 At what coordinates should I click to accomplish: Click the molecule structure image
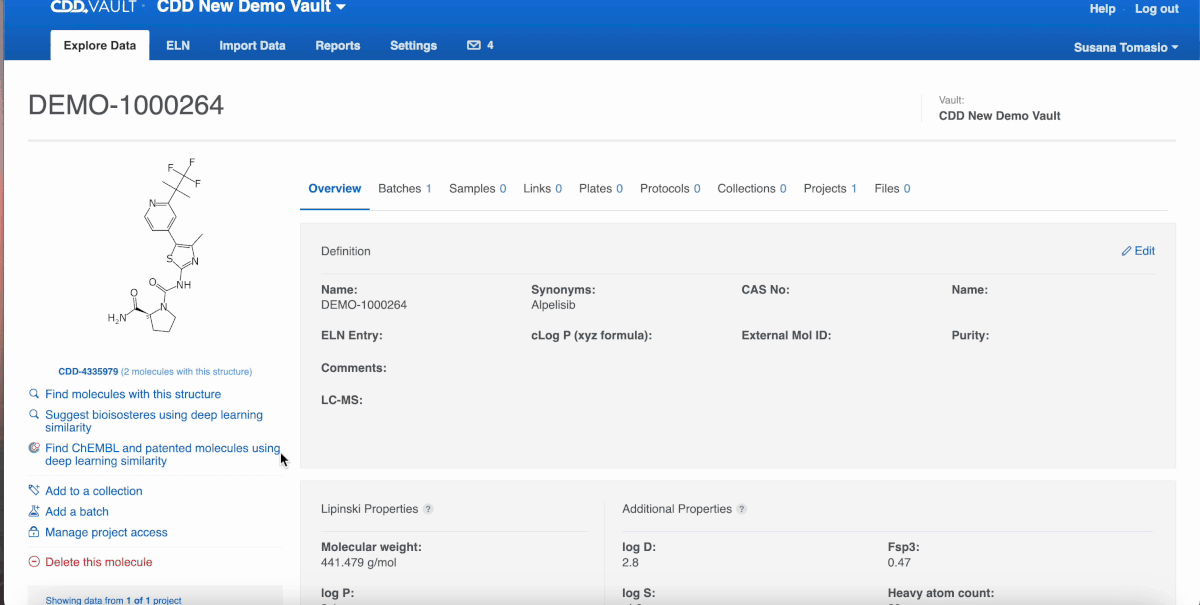(155, 247)
